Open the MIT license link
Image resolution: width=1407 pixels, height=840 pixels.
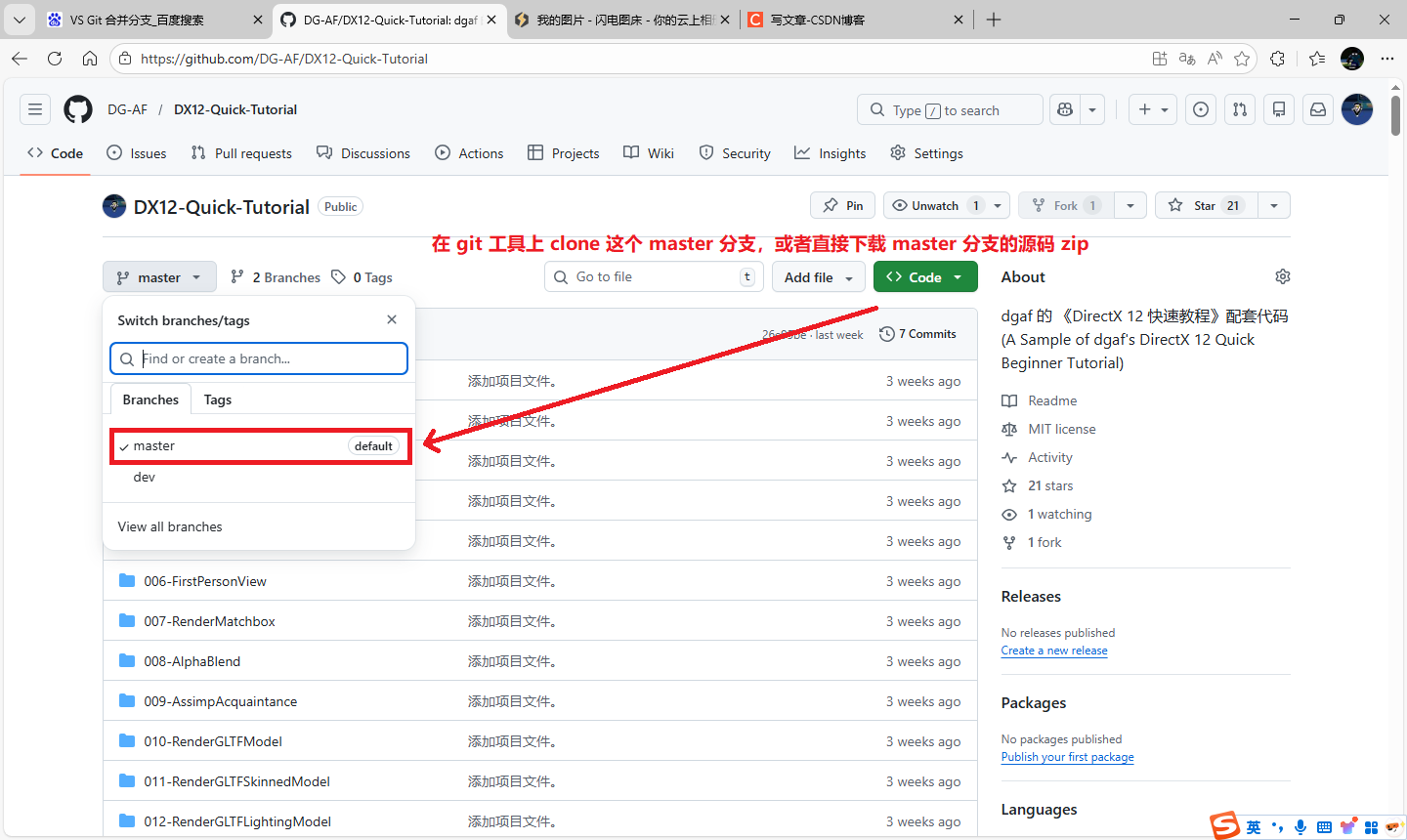(x=1048, y=429)
